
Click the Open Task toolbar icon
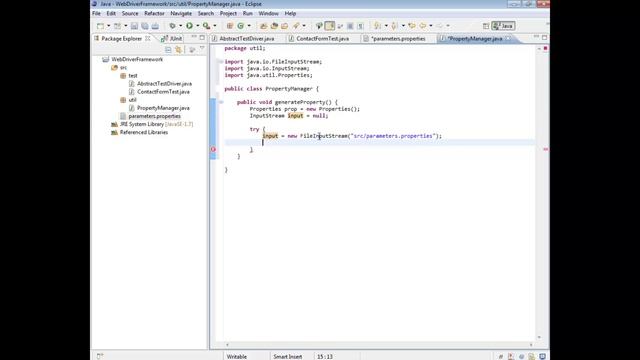(x=274, y=26)
